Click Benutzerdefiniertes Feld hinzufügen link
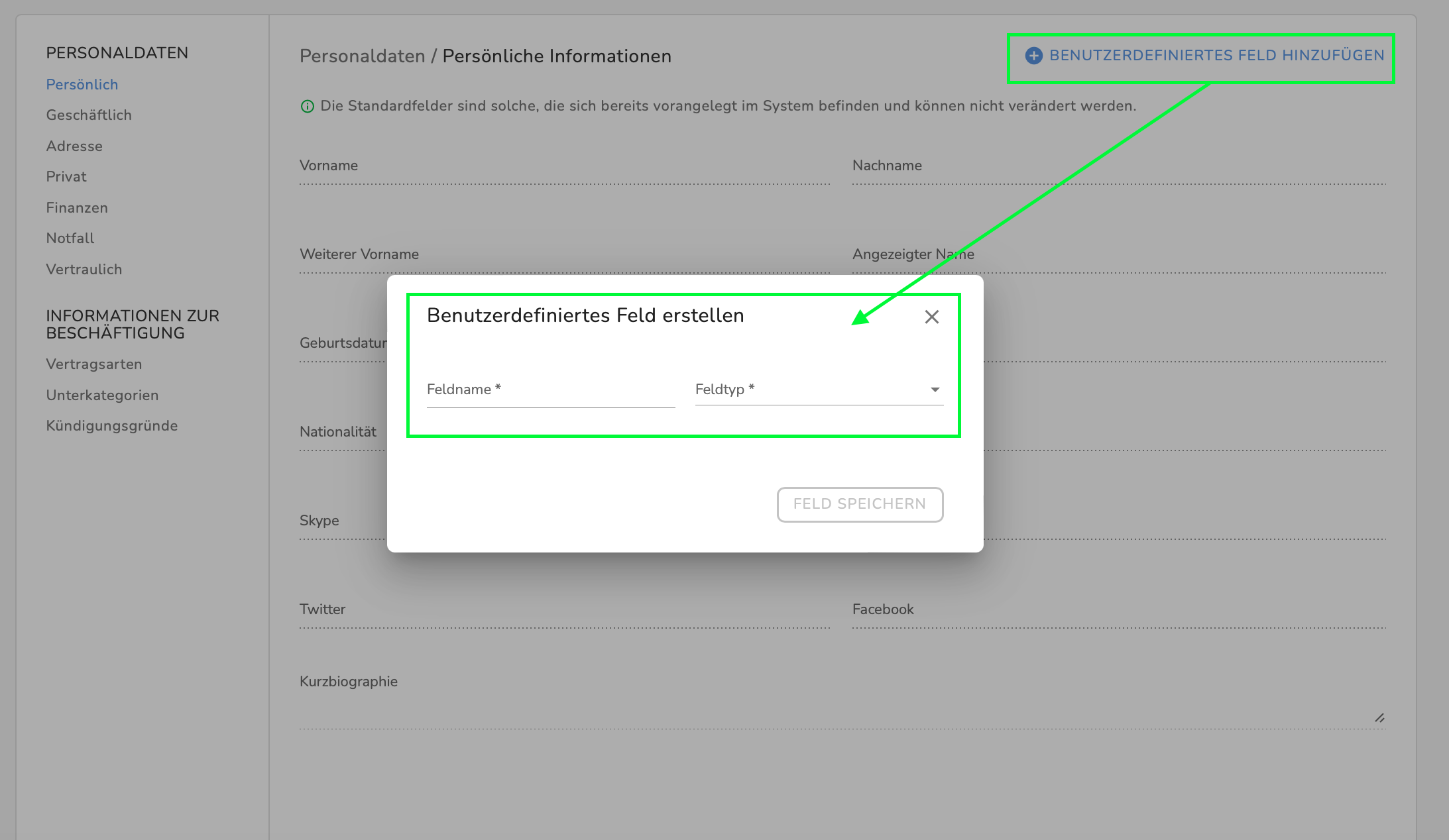Viewport: 1449px width, 840px height. pos(1216,56)
